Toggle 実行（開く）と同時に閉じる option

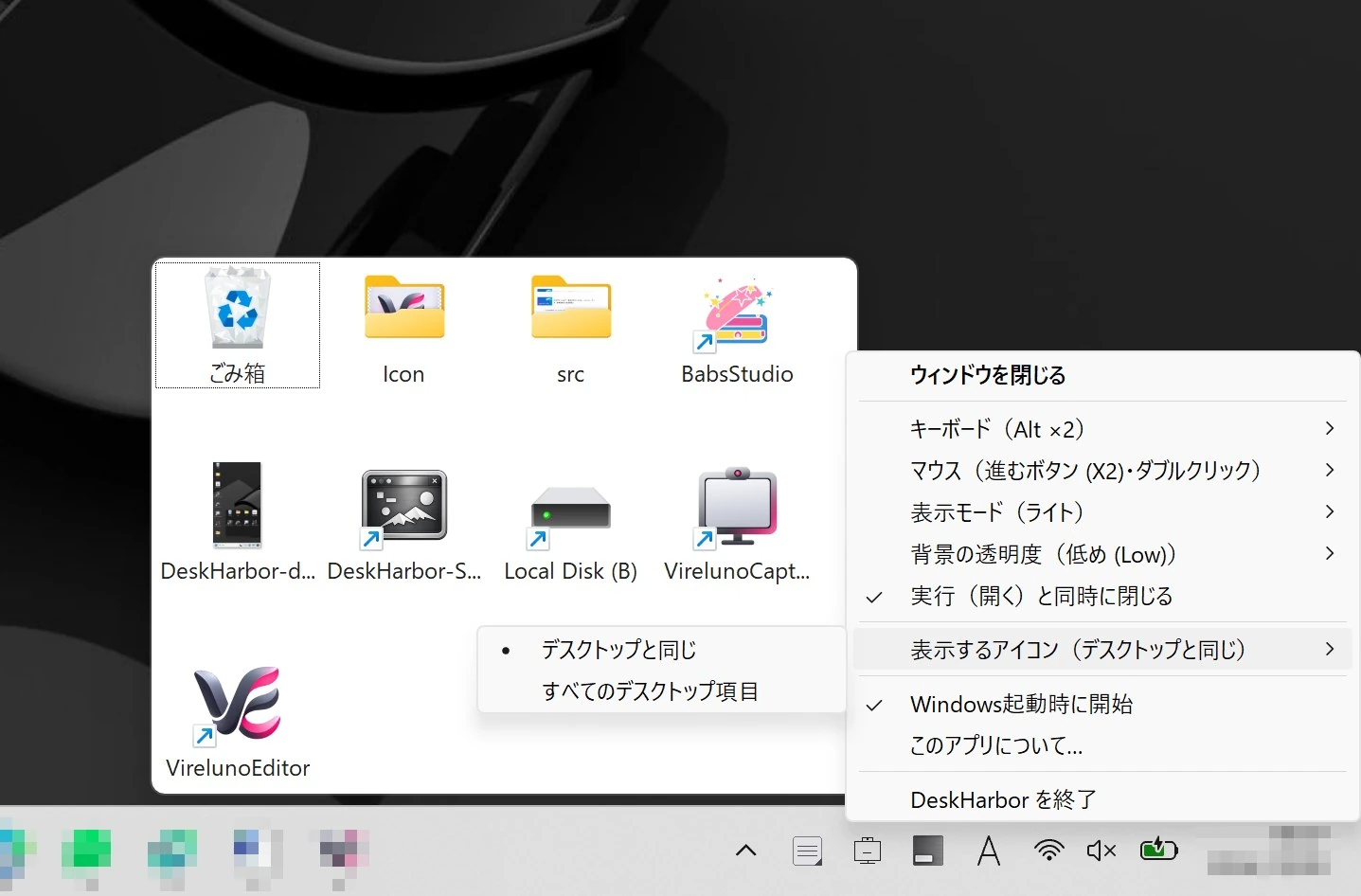coord(1102,597)
